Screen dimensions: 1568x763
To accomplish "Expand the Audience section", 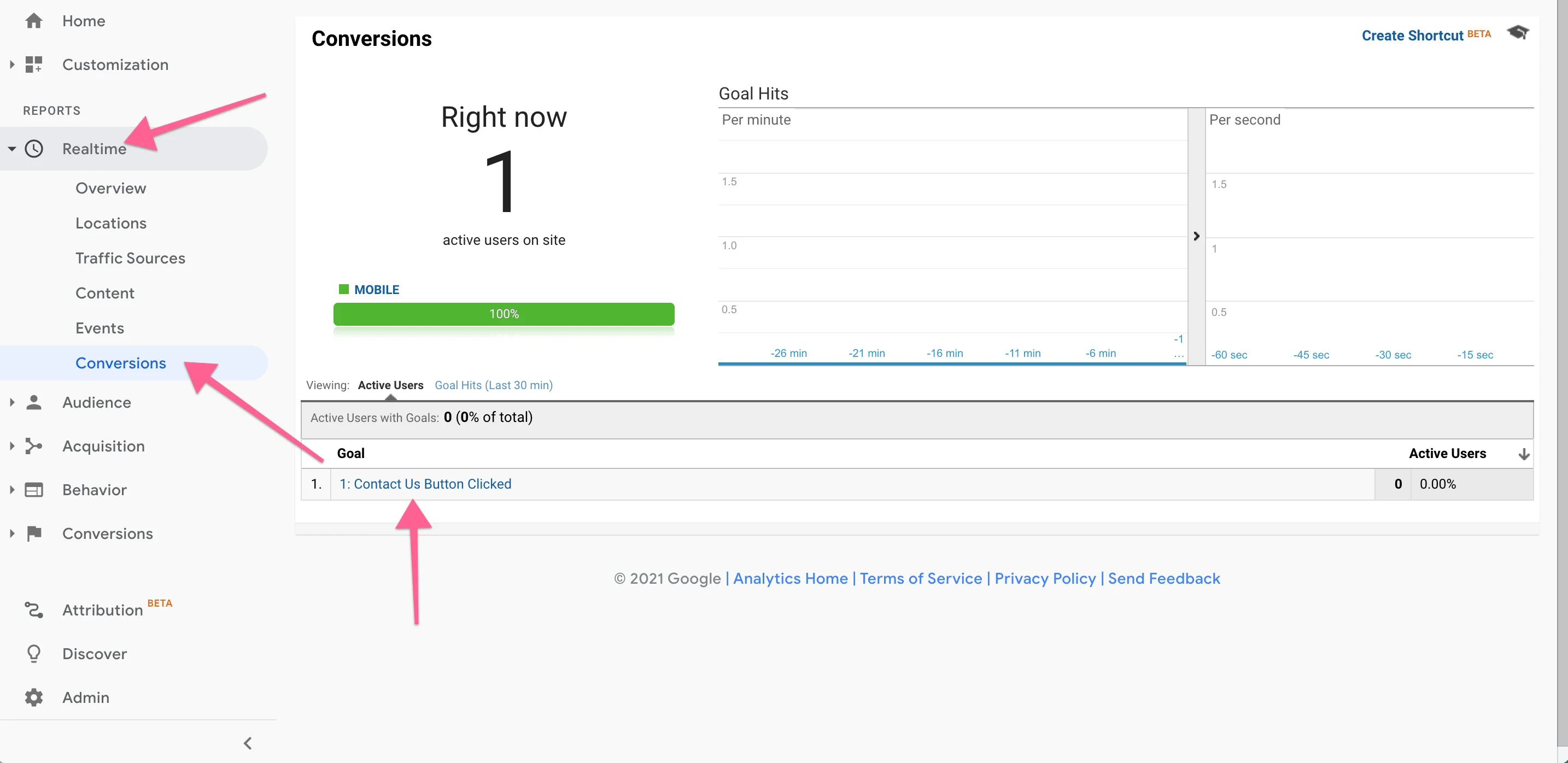I will click(11, 402).
